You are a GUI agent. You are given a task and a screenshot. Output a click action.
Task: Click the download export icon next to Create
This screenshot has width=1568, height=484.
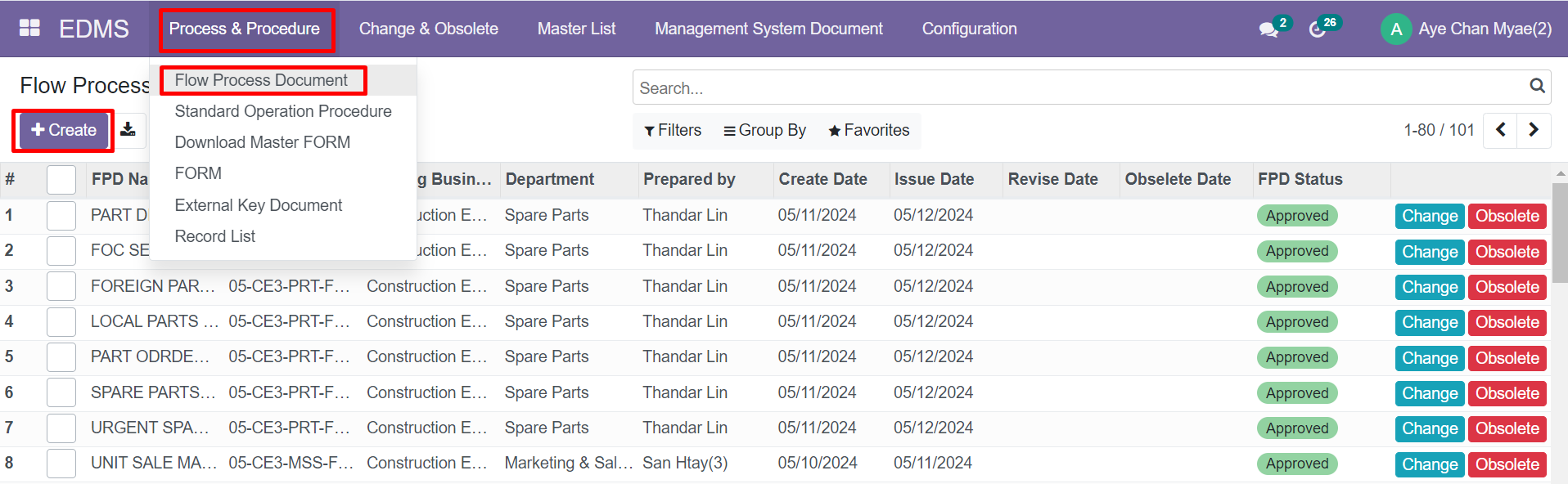[128, 130]
